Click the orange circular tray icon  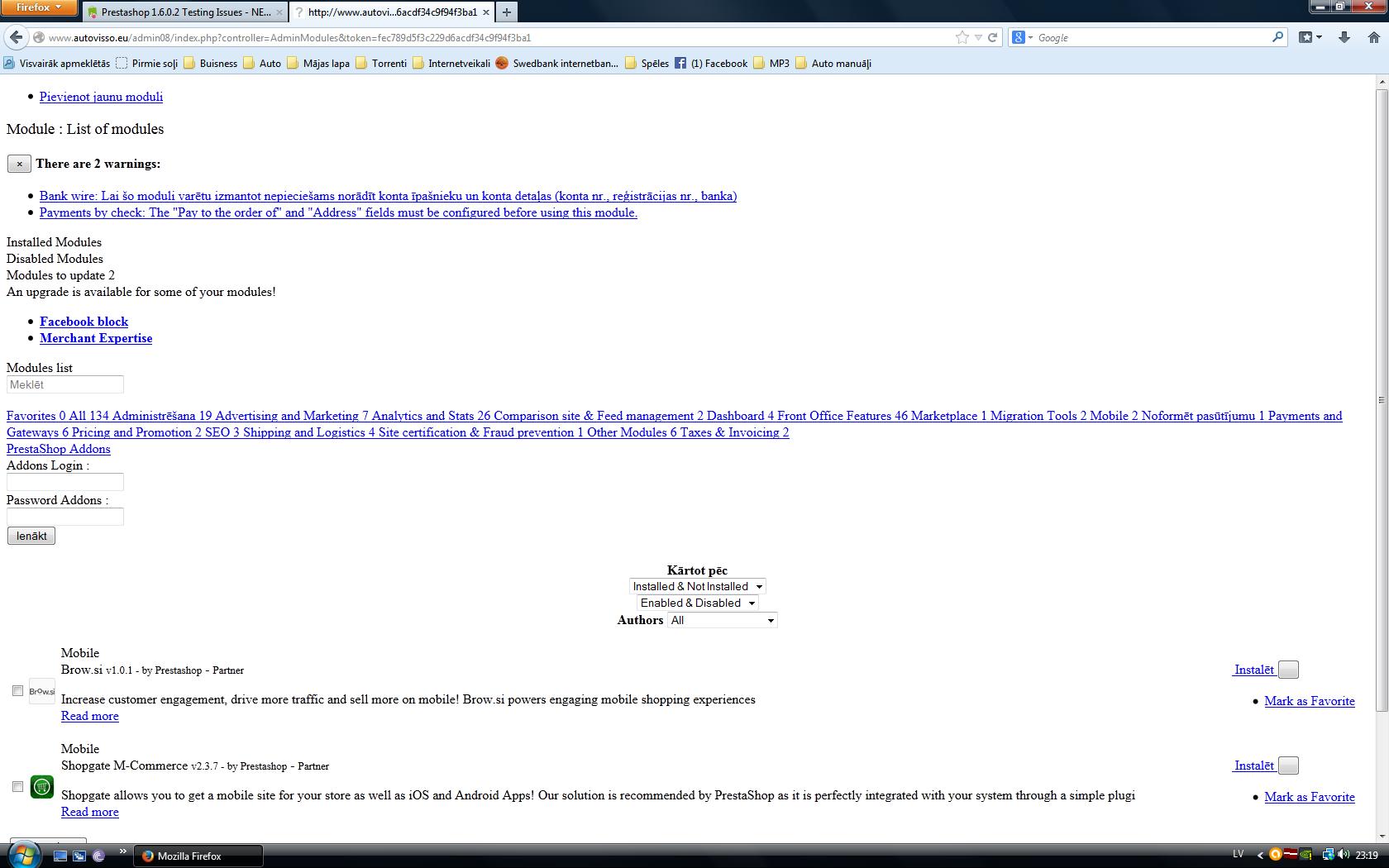[1275, 855]
